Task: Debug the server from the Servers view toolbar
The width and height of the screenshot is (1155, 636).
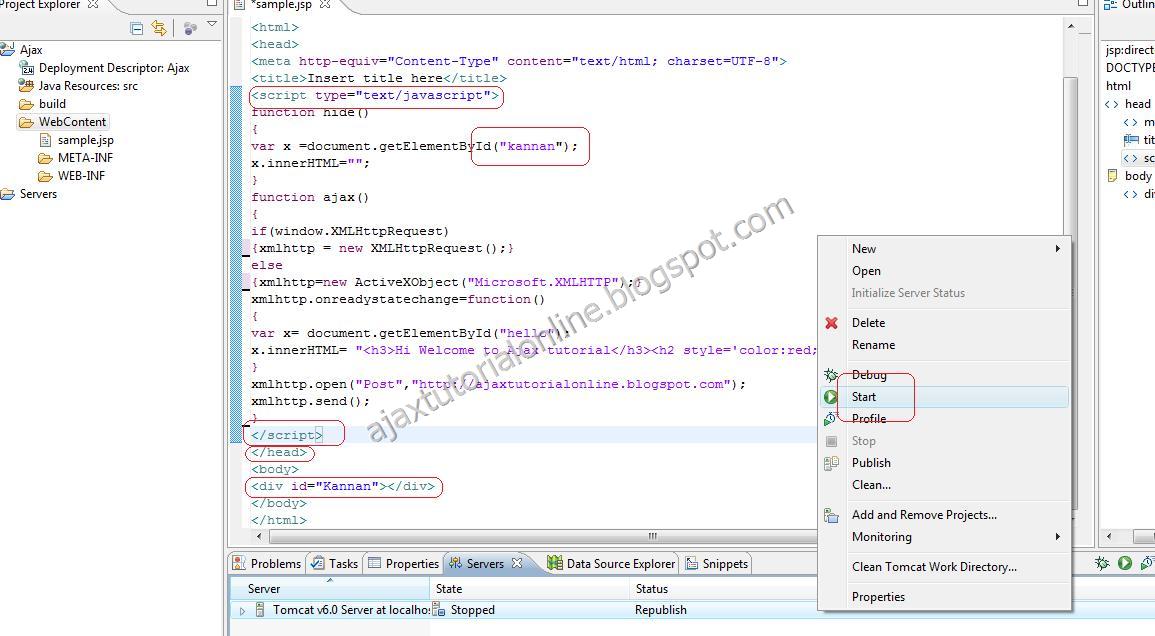Action: coord(1100,563)
